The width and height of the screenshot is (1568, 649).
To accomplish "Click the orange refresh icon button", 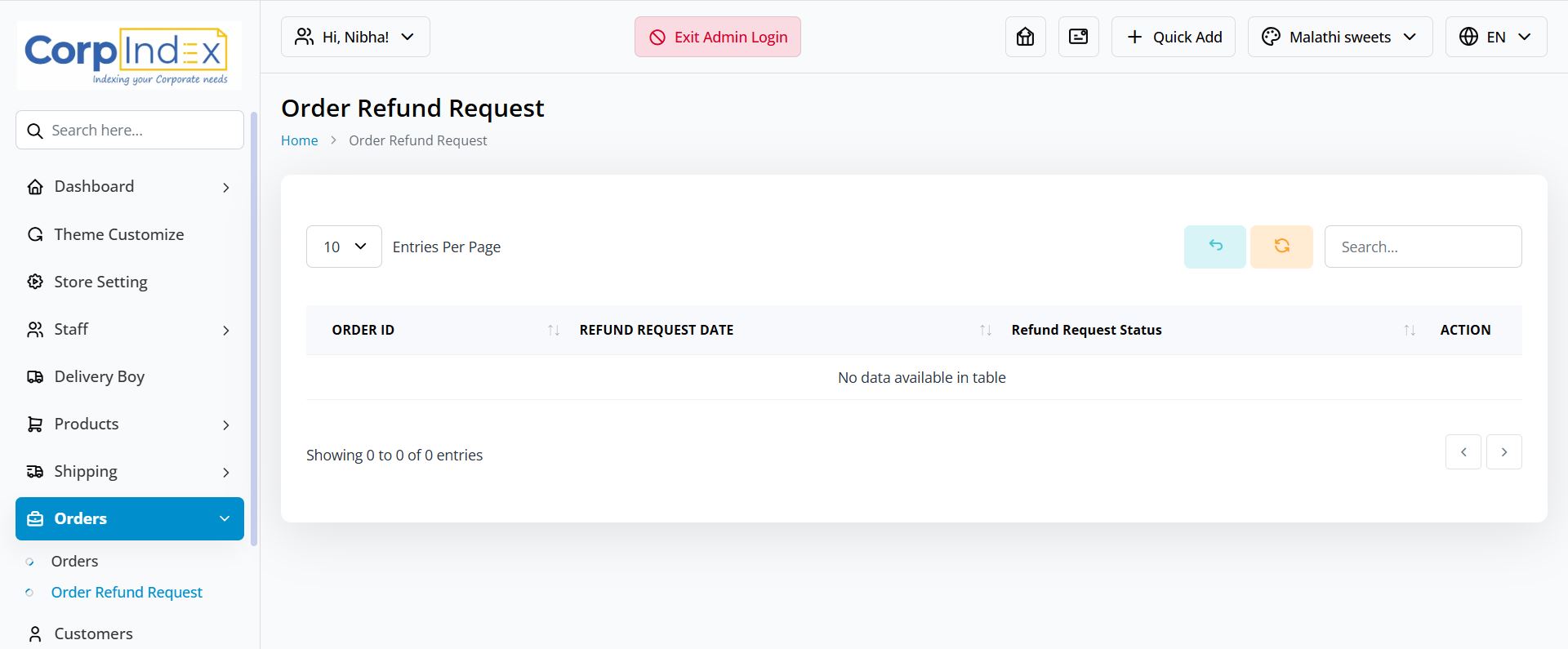I will click(1281, 247).
